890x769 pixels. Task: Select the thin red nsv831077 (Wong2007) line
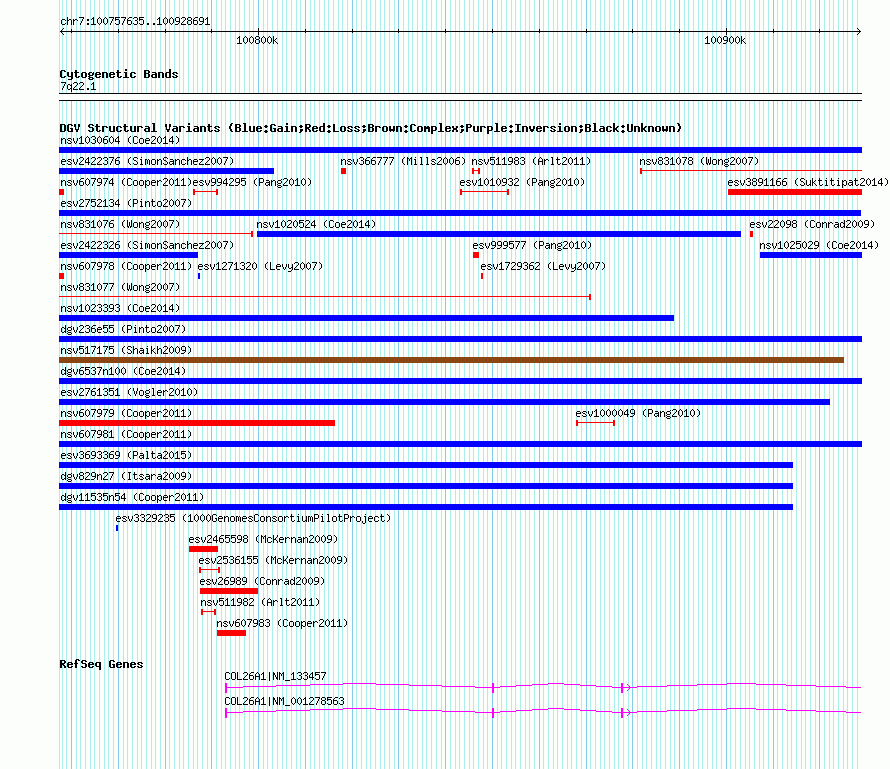(325, 297)
